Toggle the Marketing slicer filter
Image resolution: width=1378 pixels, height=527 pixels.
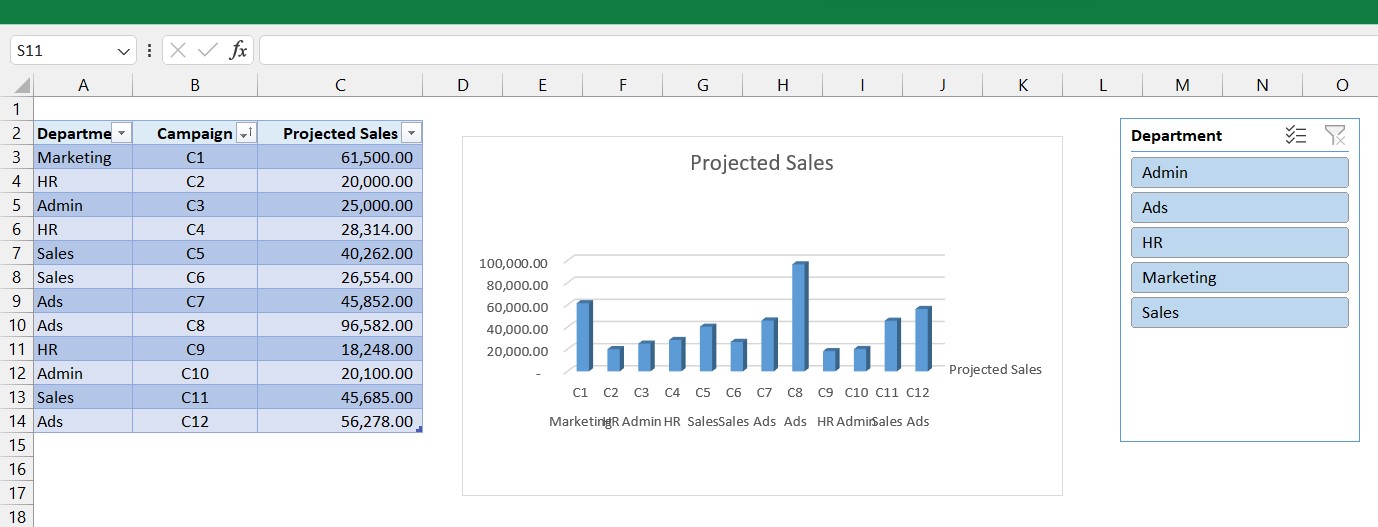click(1239, 277)
